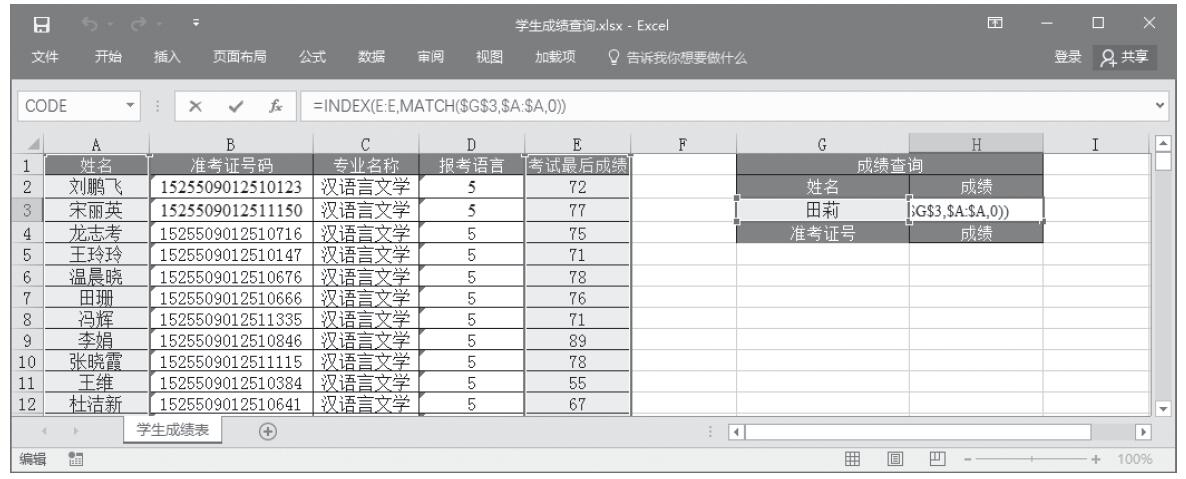1186x479 pixels.
Task: Click the 登录 sign-in link
Action: [1070, 56]
